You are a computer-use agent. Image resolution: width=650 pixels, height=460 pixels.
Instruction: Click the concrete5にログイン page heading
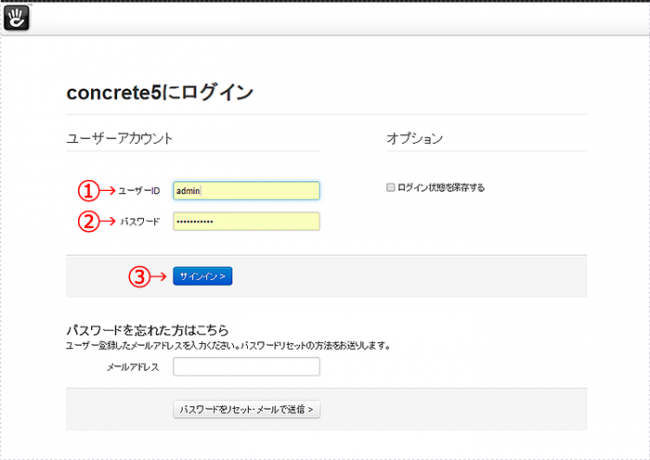point(159,93)
